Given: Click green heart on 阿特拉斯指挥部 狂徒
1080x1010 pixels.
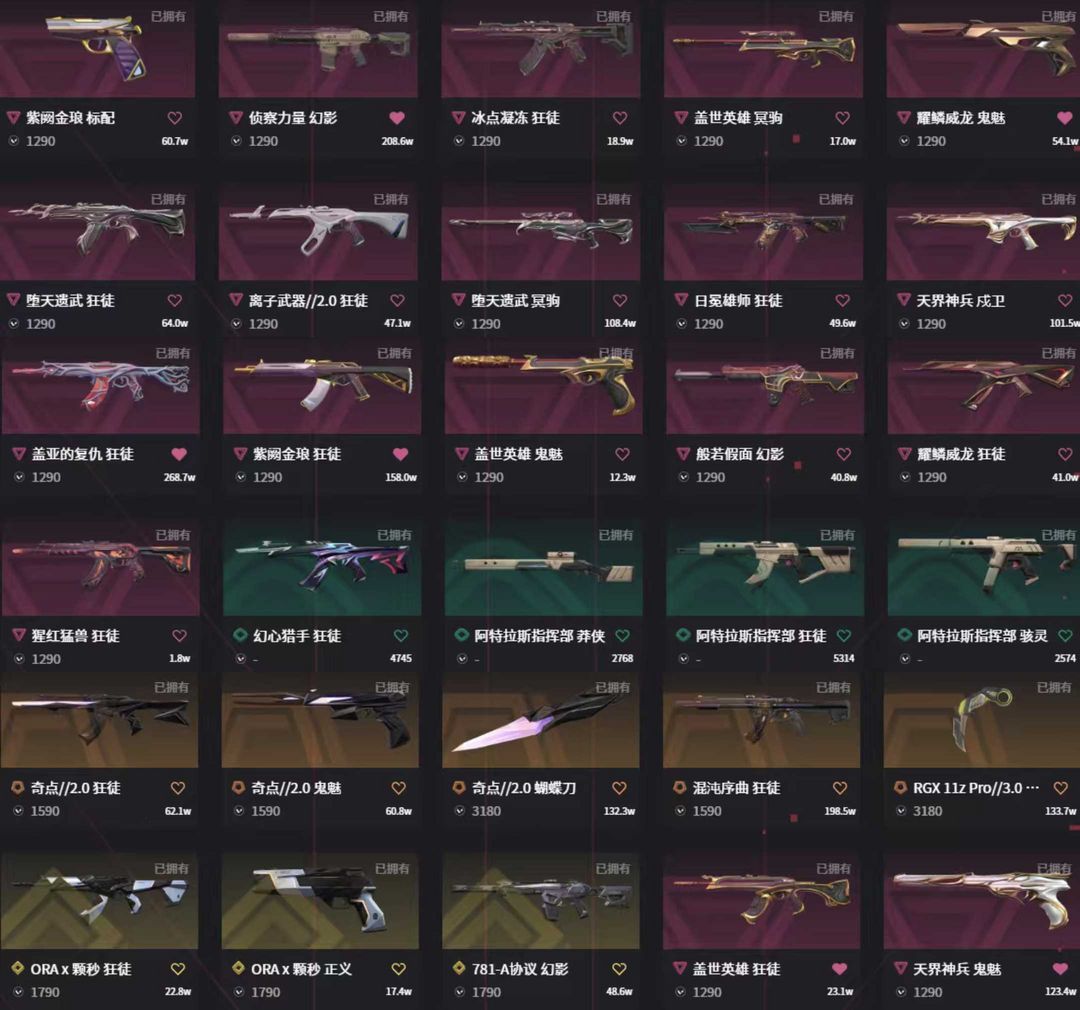Looking at the screenshot, I should tap(844, 635).
